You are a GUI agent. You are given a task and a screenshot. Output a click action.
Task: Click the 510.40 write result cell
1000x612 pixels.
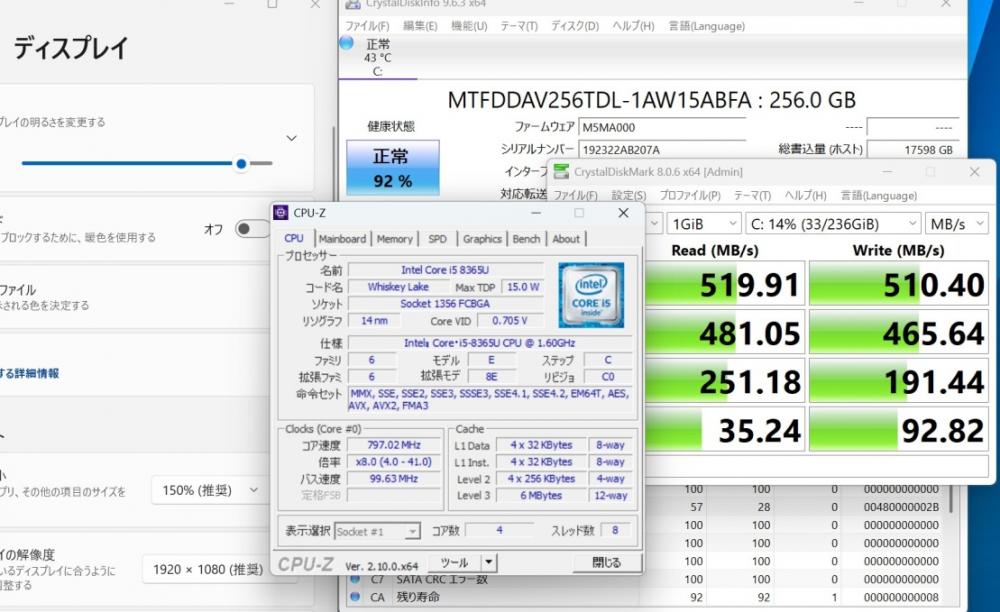[x=899, y=284]
